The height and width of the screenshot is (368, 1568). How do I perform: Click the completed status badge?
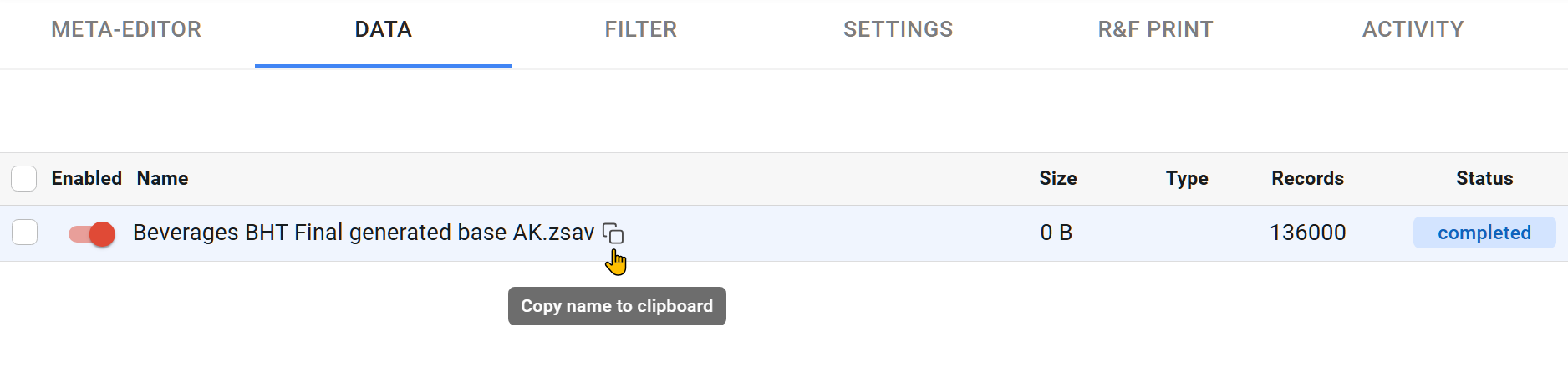click(x=1484, y=233)
